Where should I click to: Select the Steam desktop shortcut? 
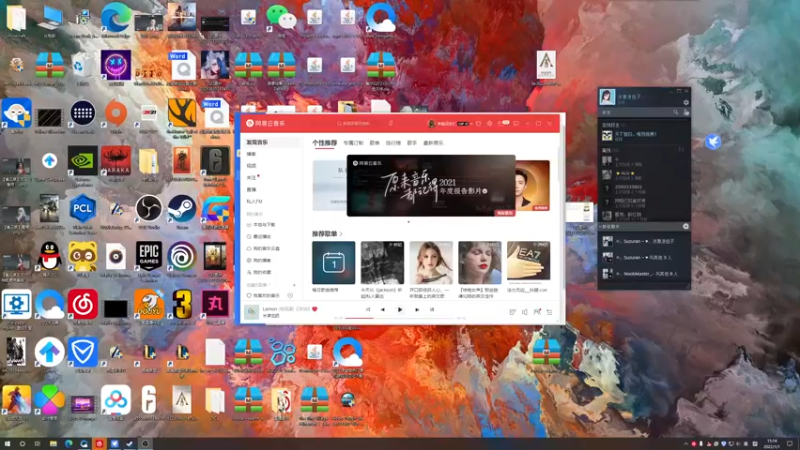click(182, 209)
